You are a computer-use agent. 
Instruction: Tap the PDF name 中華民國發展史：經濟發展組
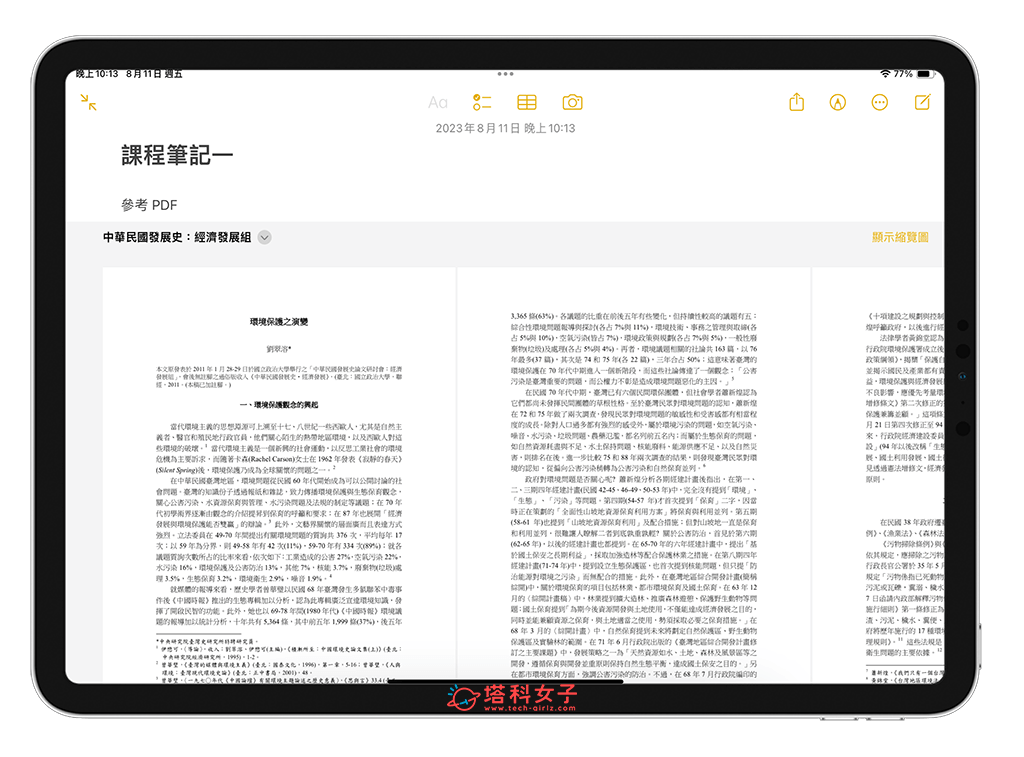pyautogui.click(x=177, y=237)
